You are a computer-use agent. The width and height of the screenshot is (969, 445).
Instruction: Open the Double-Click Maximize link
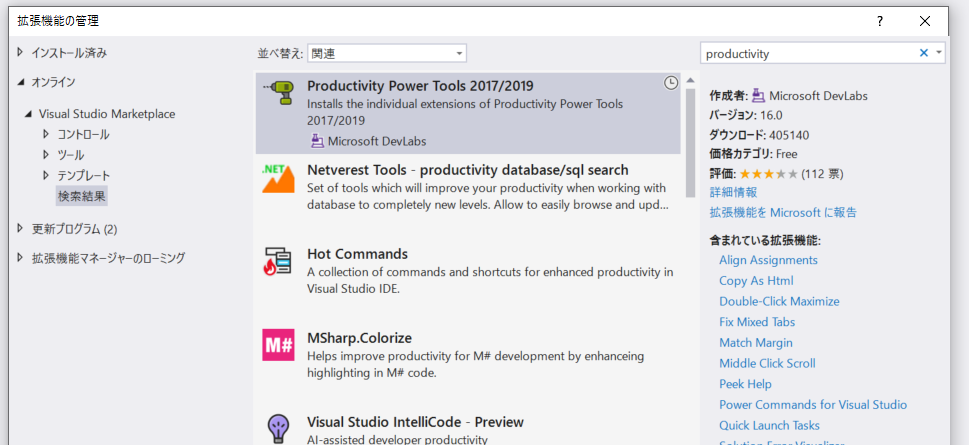[779, 302]
